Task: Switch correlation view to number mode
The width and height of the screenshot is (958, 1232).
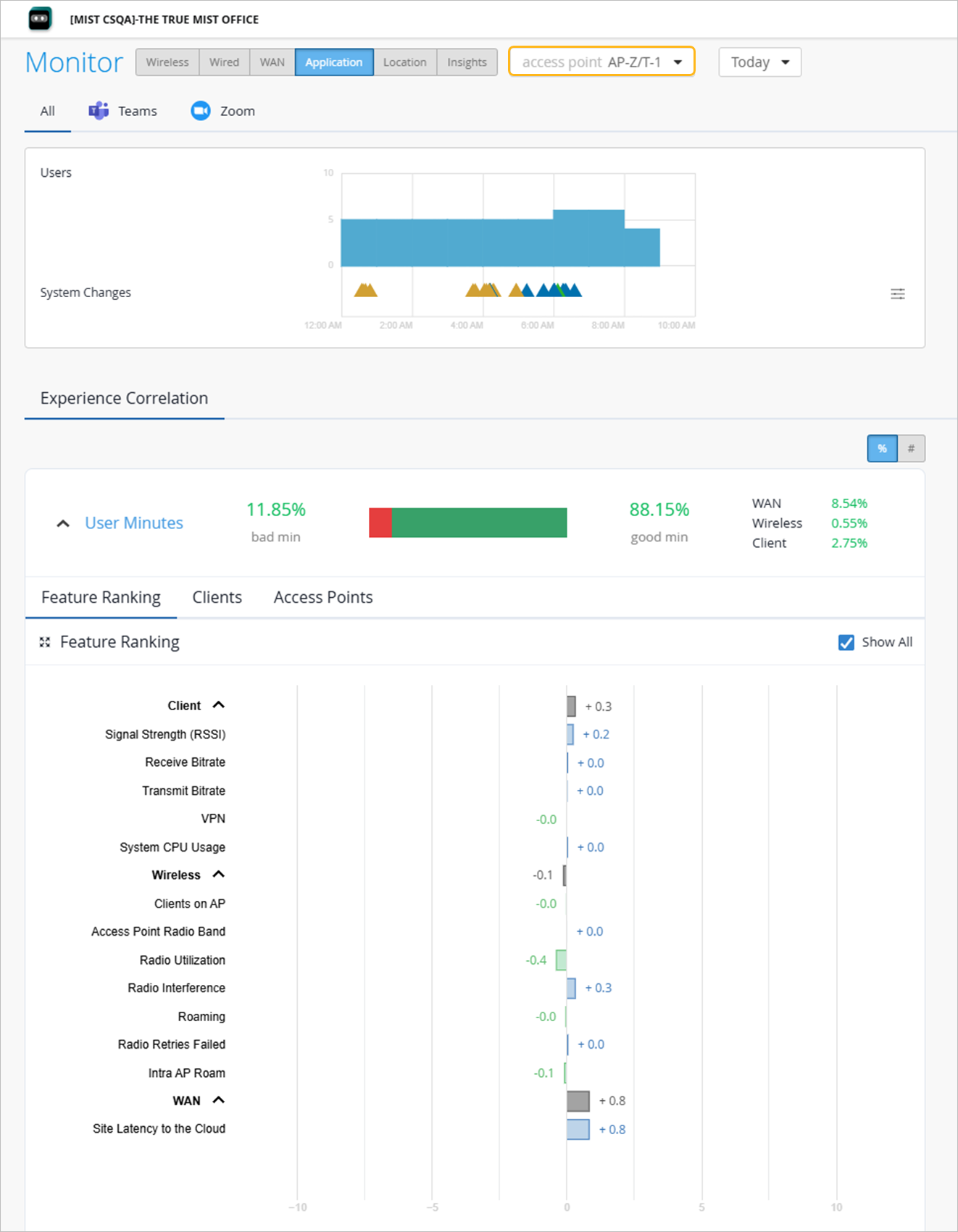Action: pos(912,449)
